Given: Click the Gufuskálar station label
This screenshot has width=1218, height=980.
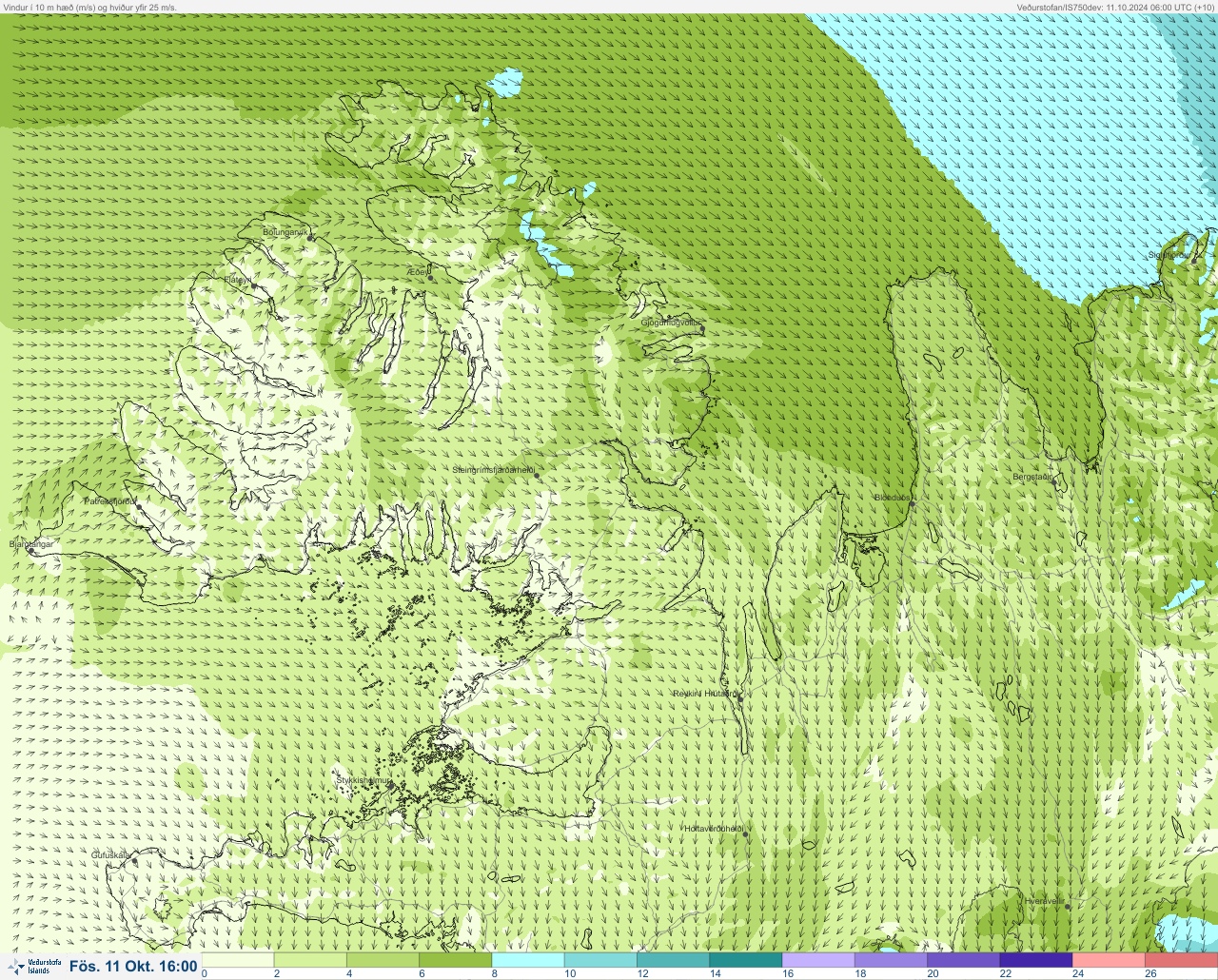Looking at the screenshot, I should [110, 855].
